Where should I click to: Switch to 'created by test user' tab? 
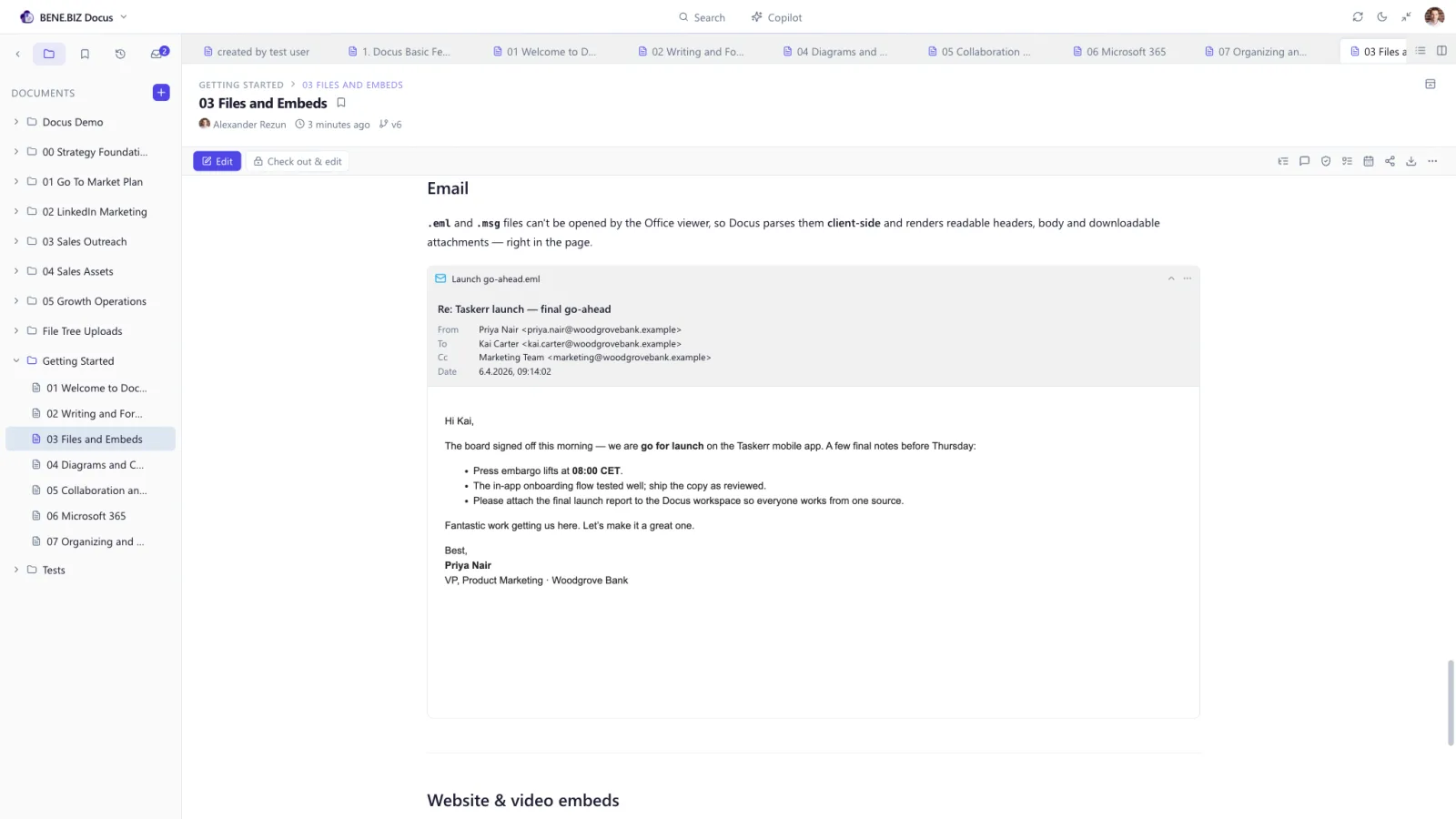(x=257, y=52)
